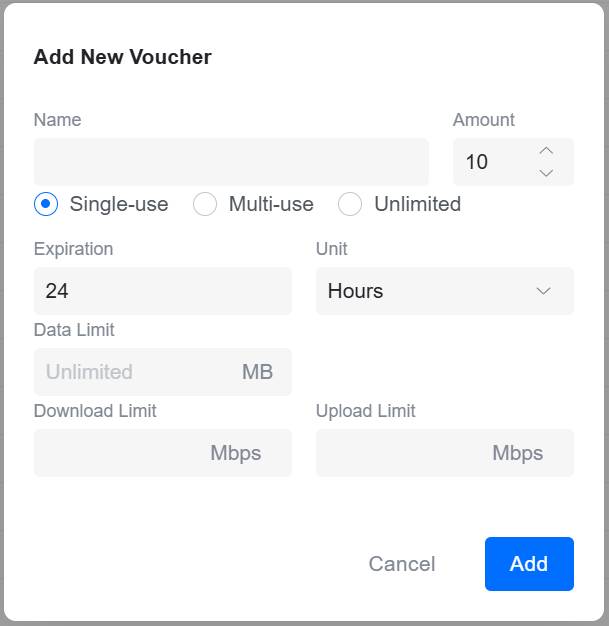Choose the Multi-use voucher option
Image resolution: width=609 pixels, height=626 pixels.
click(x=205, y=204)
